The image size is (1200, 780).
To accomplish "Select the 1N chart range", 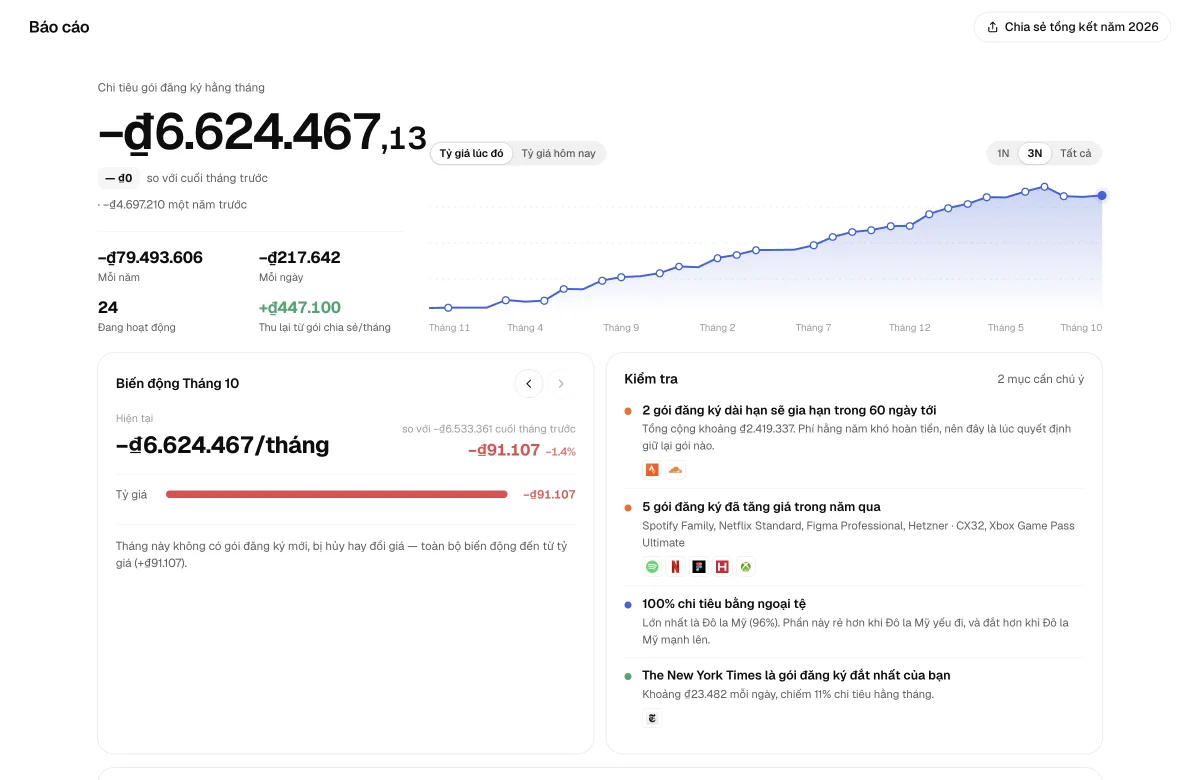I will pos(1003,153).
